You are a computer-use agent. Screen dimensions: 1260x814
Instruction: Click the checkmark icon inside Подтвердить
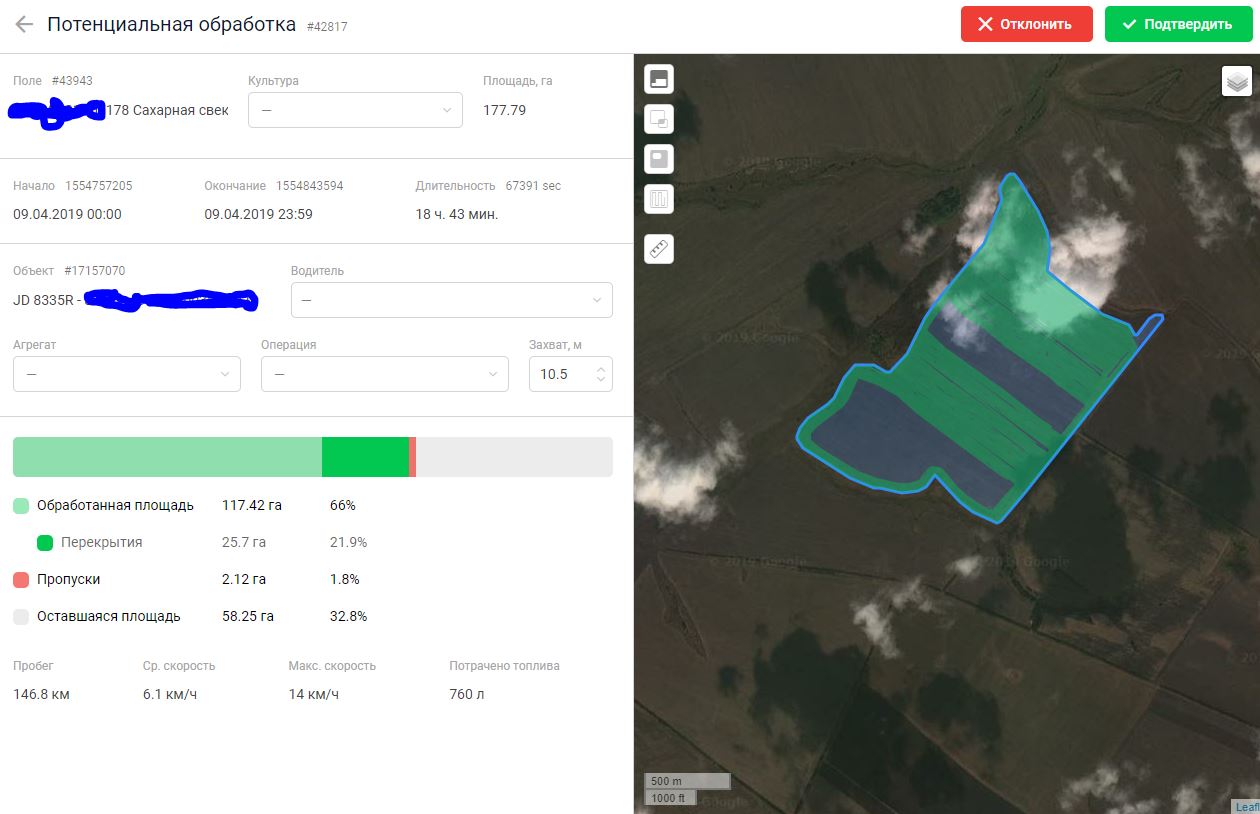click(1129, 25)
